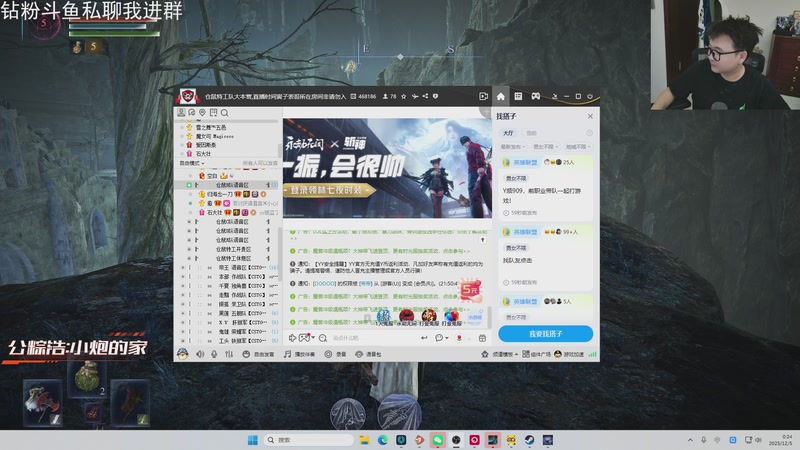Toggle speaker volume icon in YY bottom bar
The image size is (800, 450).
tap(200, 354)
